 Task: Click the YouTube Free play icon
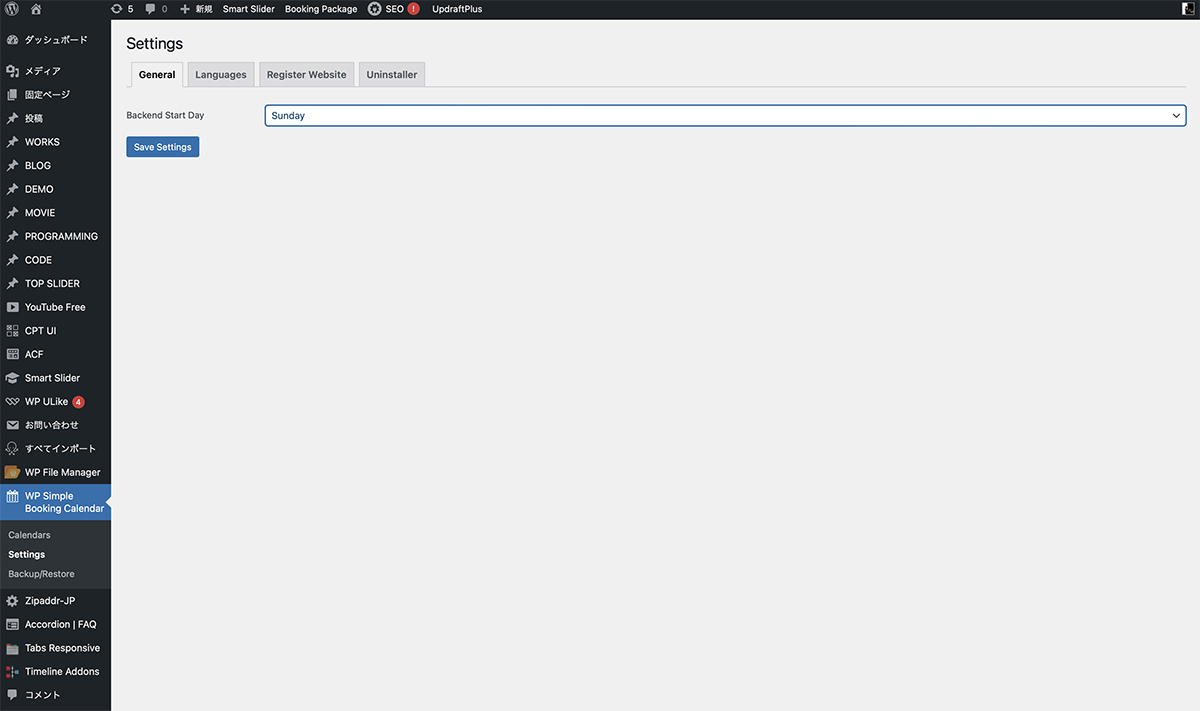click(12, 307)
